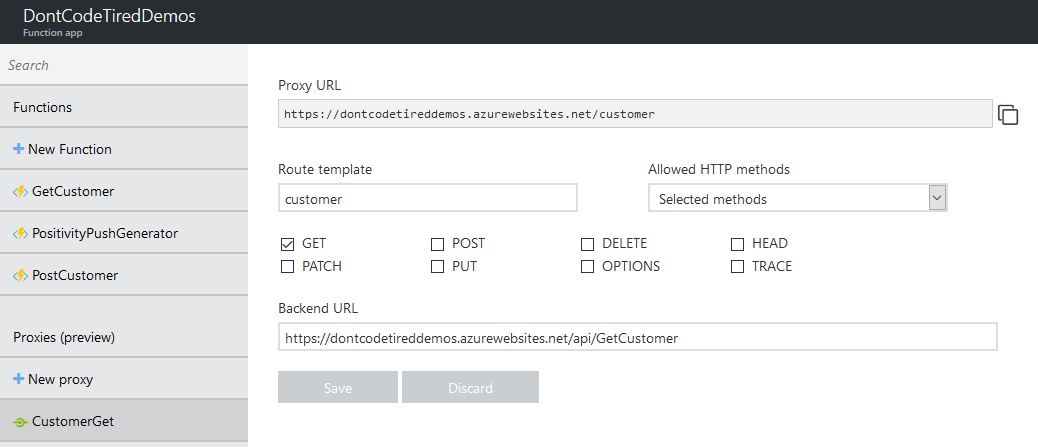The width and height of the screenshot is (1038, 447).
Task: Enable the PUT method checkbox
Action: tap(437, 267)
